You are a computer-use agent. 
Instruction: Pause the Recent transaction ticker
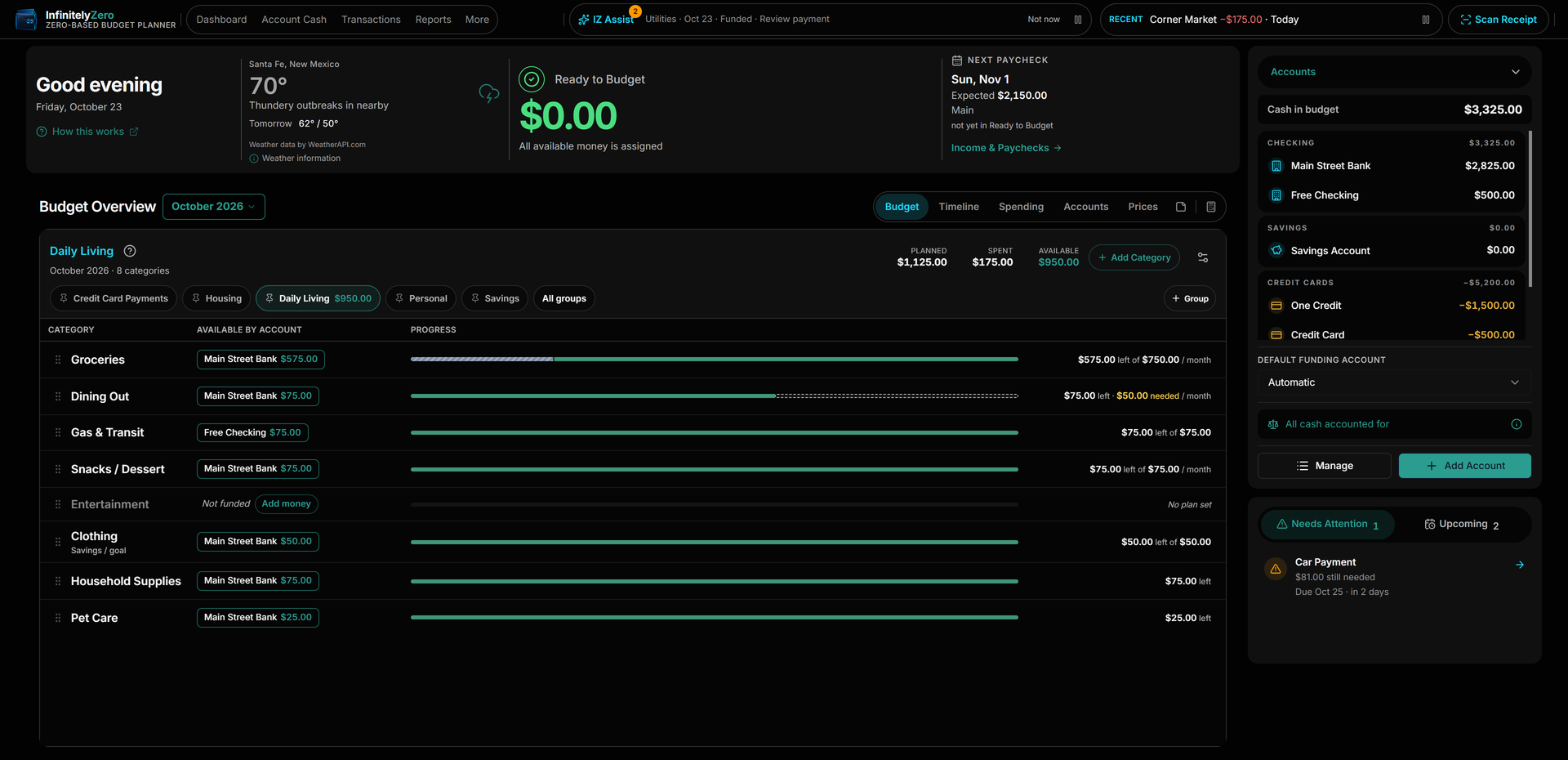coord(1426,20)
